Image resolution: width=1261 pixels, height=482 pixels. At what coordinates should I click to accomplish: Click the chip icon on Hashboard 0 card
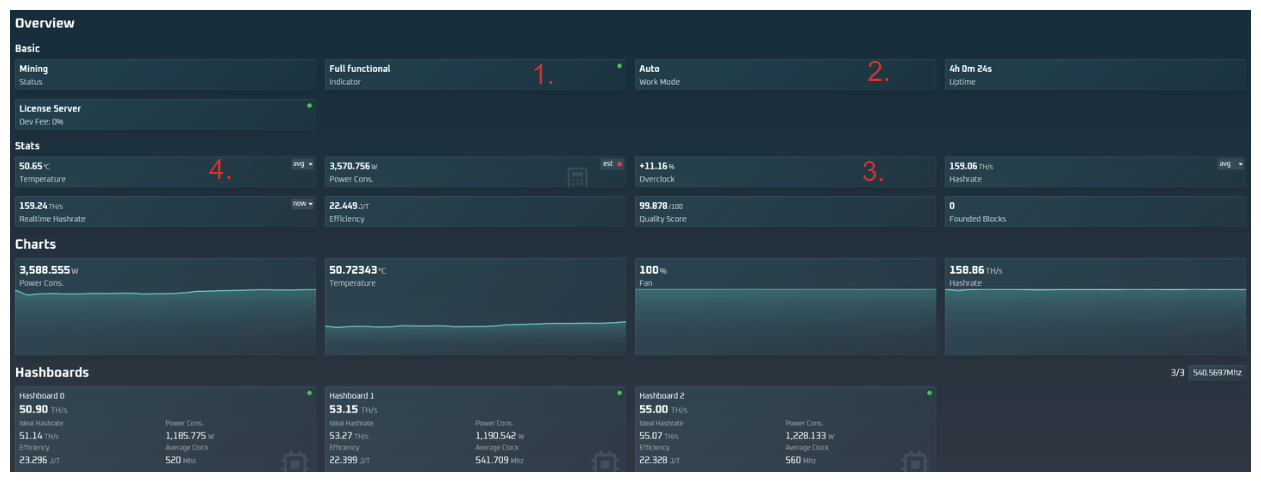[x=295, y=462]
